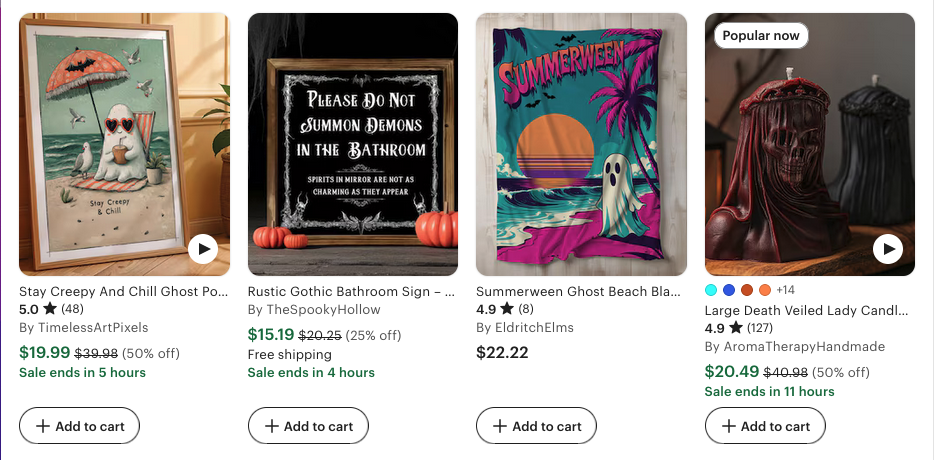
Task: Show the +14 more color options
Action: click(x=785, y=290)
